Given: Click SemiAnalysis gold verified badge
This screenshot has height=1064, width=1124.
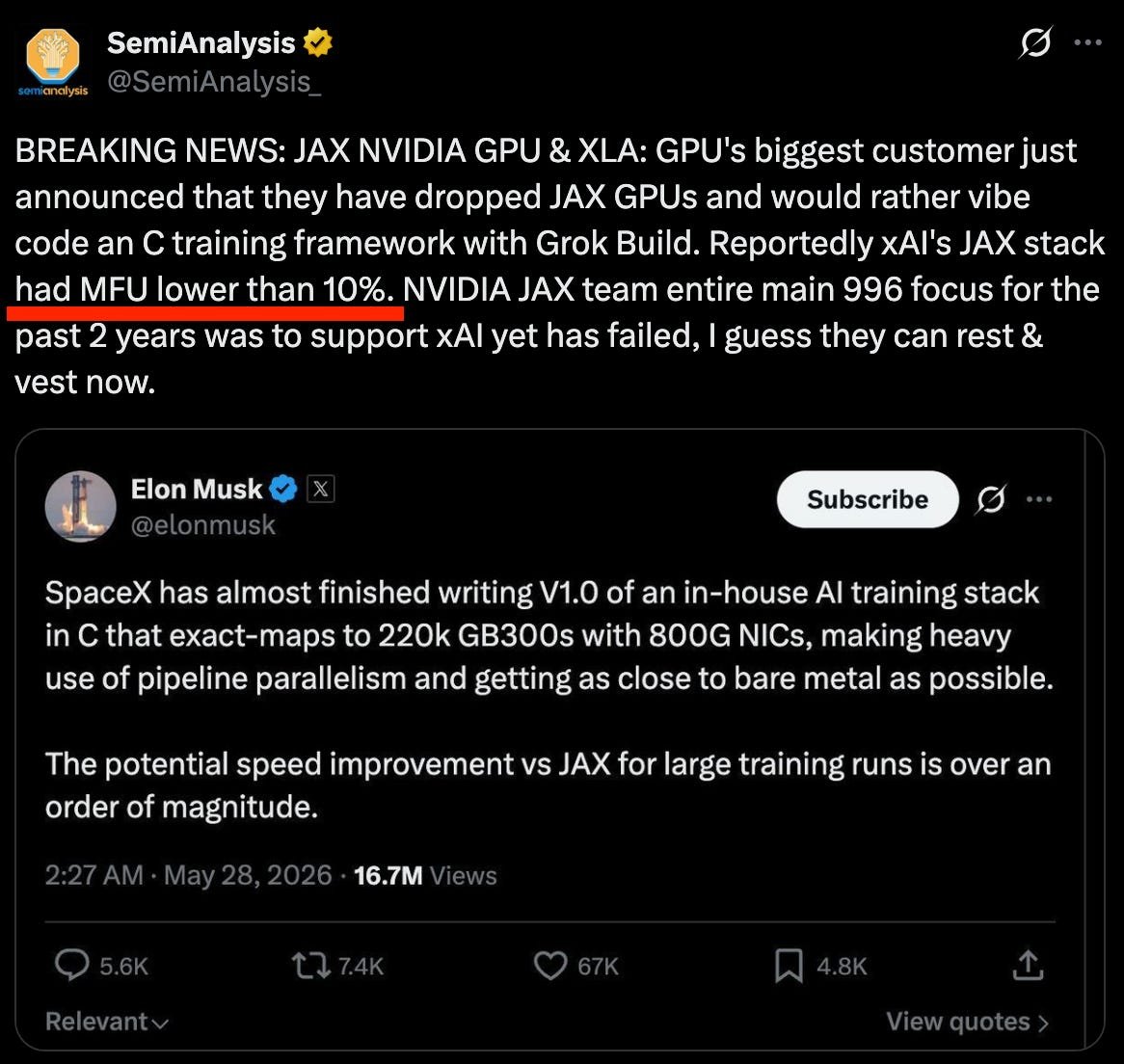Looking at the screenshot, I should click(317, 43).
